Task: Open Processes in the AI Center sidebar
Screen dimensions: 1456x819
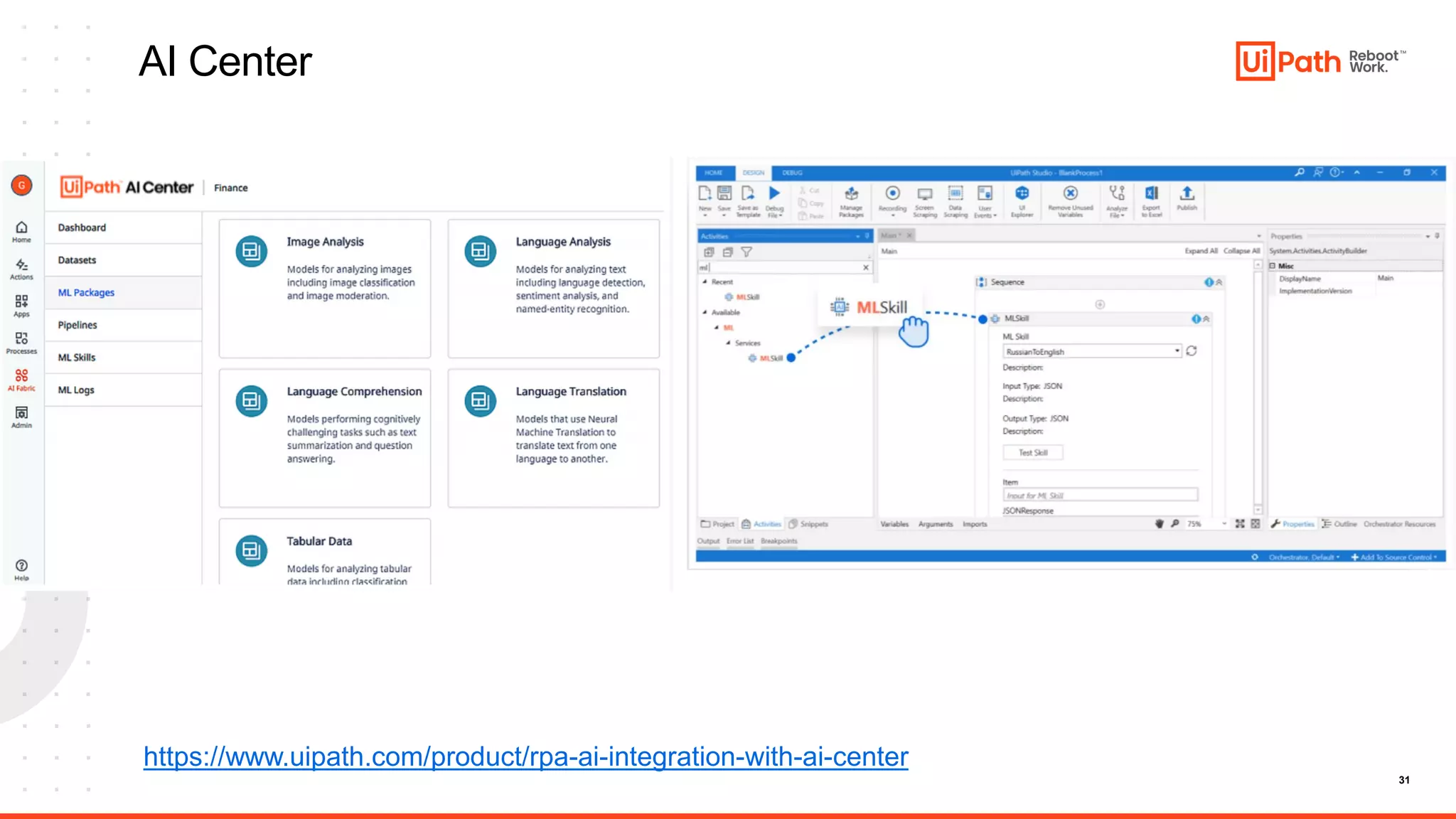Action: [21, 343]
